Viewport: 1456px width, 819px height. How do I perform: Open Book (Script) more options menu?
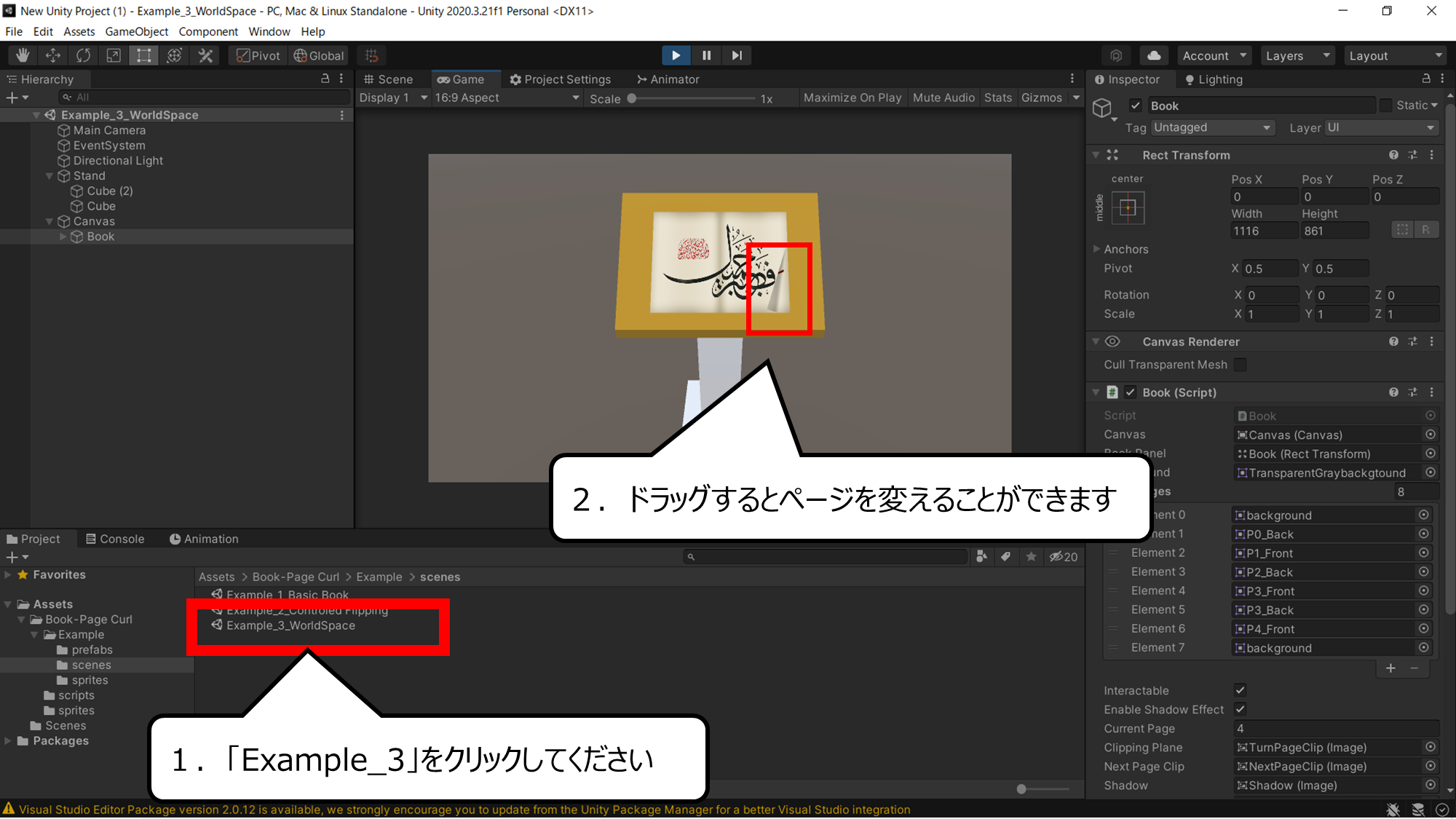coord(1432,392)
